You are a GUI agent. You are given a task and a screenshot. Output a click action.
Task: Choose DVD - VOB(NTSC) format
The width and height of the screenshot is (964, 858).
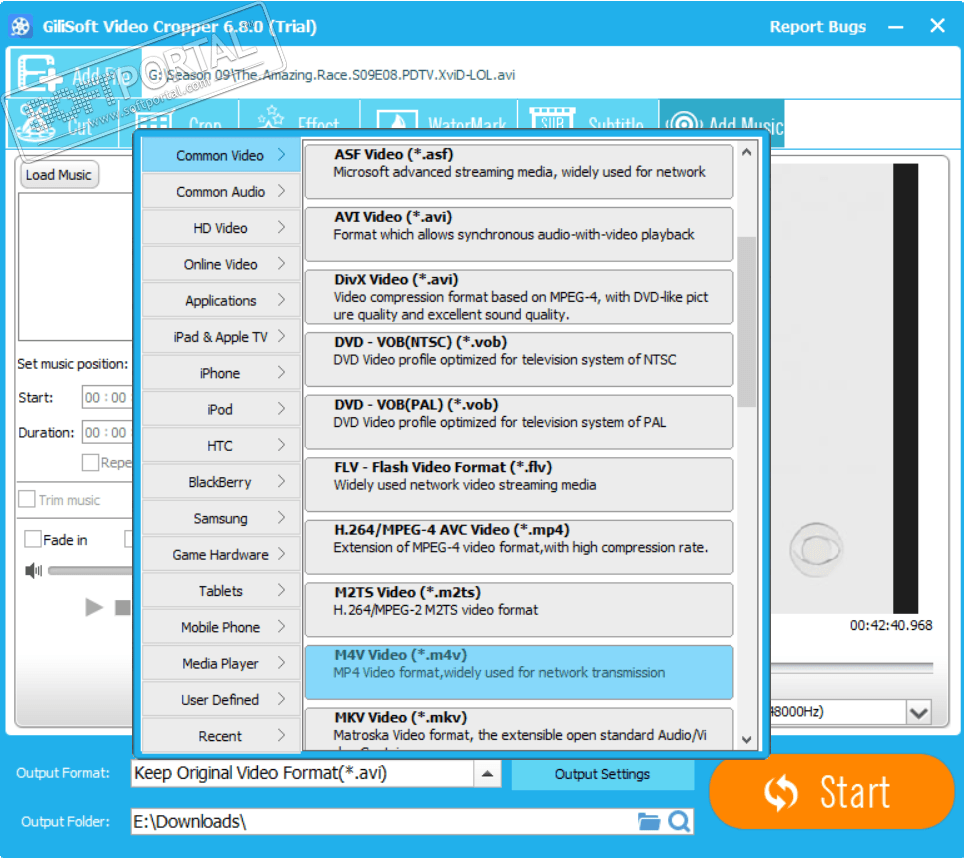(x=519, y=360)
